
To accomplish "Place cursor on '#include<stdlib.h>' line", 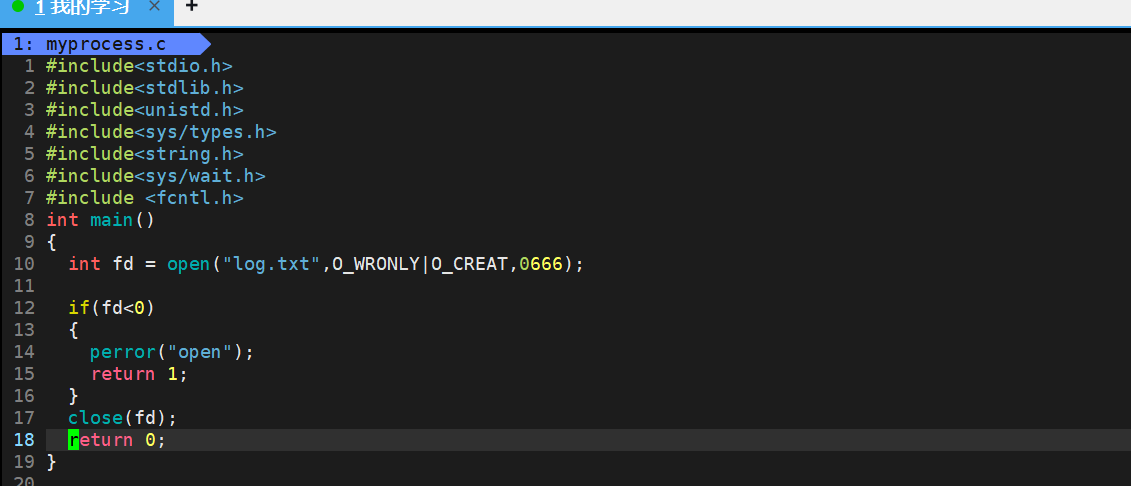I will pyautogui.click(x=144, y=88).
